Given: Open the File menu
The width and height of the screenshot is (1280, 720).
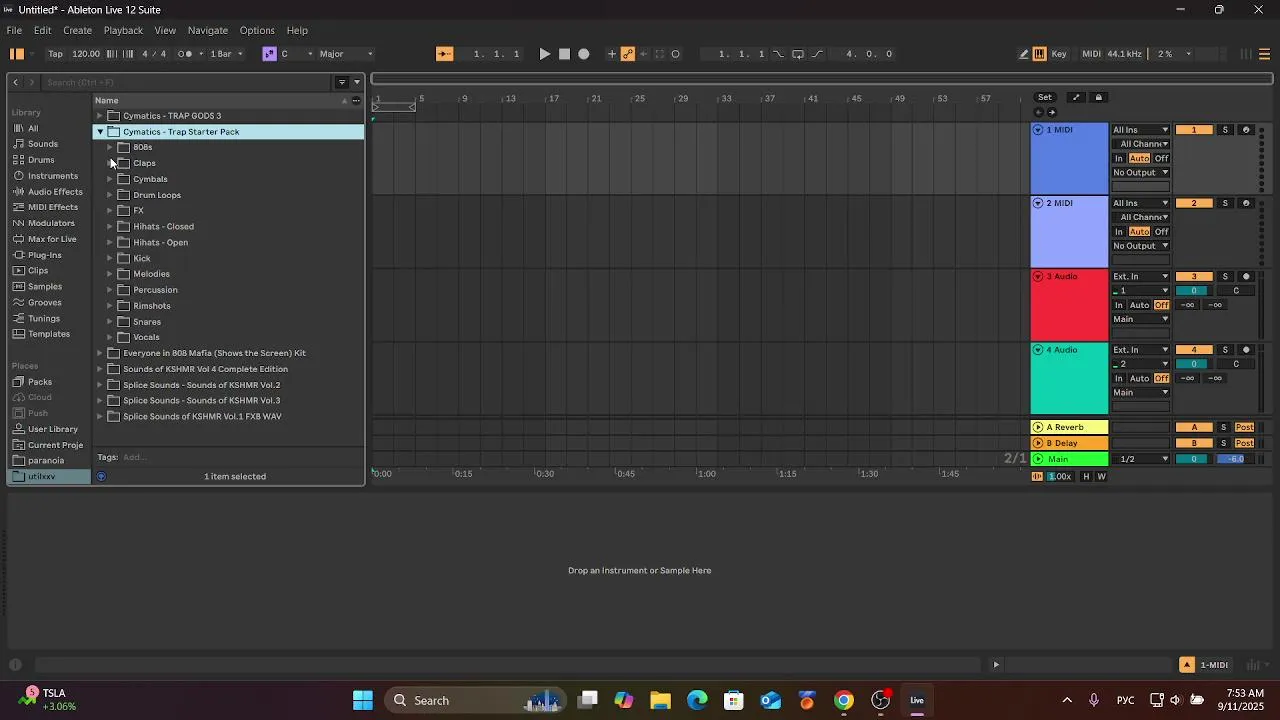Looking at the screenshot, I should click(x=14, y=30).
